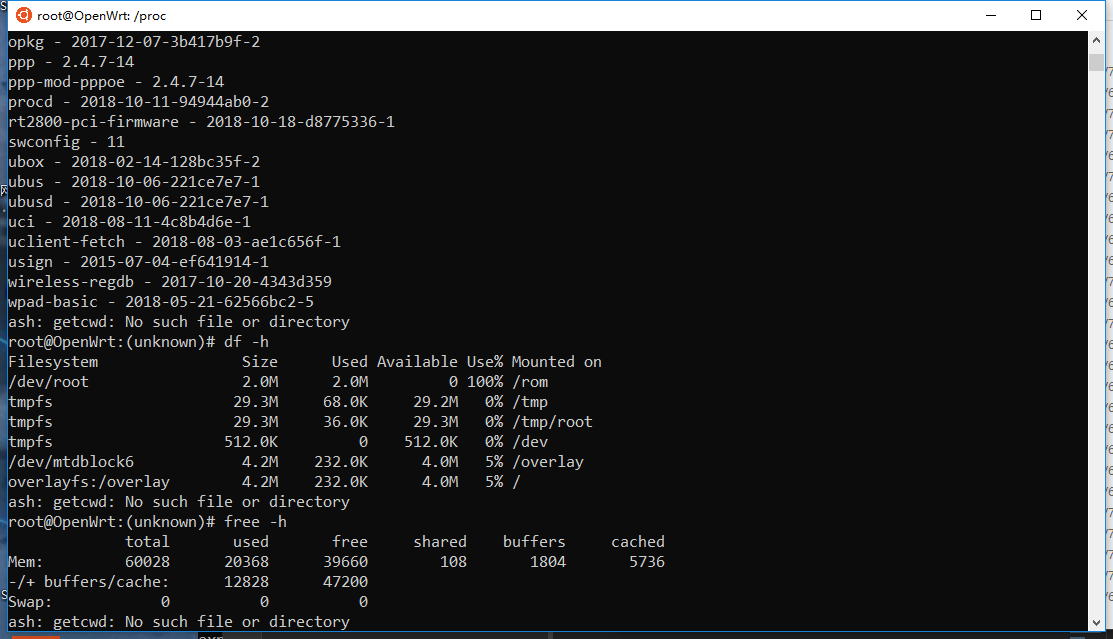Click the Swap: row label
1113x639 pixels.
point(30,602)
